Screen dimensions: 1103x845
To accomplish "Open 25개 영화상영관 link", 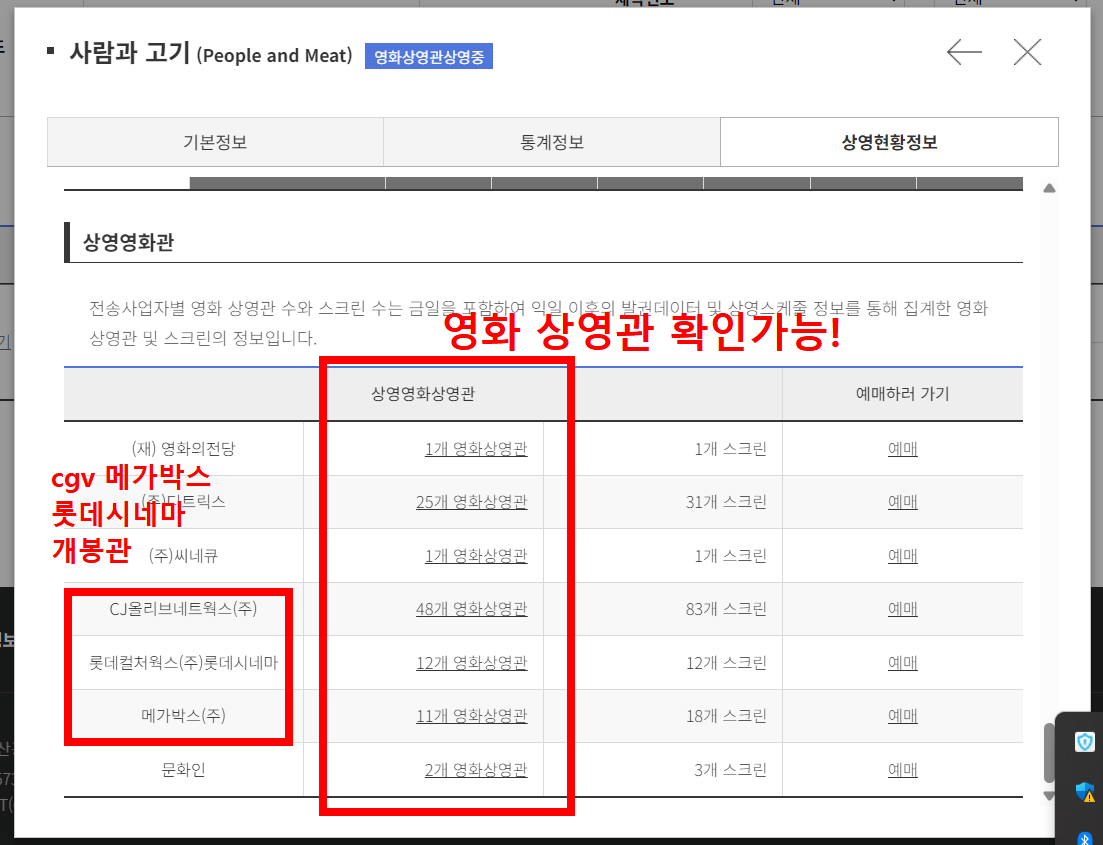I will (x=471, y=502).
